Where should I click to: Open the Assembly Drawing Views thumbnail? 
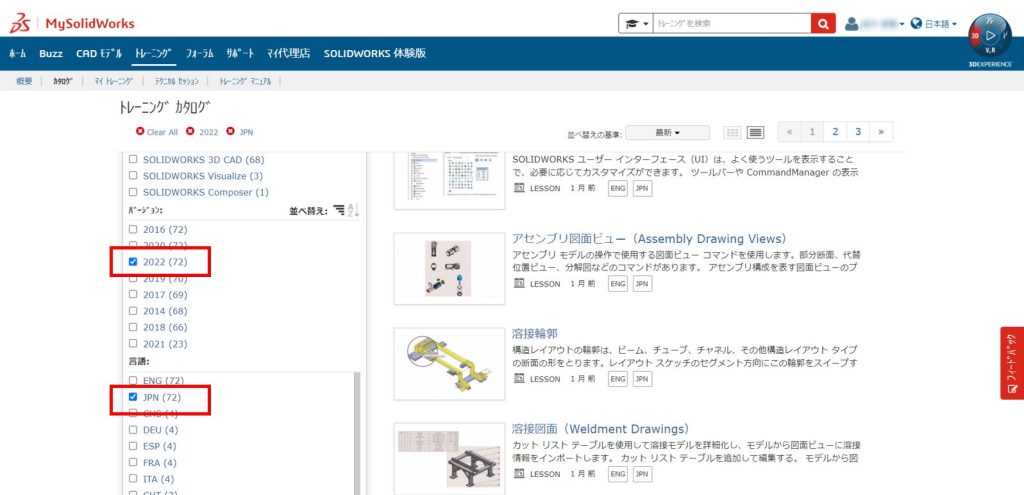(x=449, y=268)
